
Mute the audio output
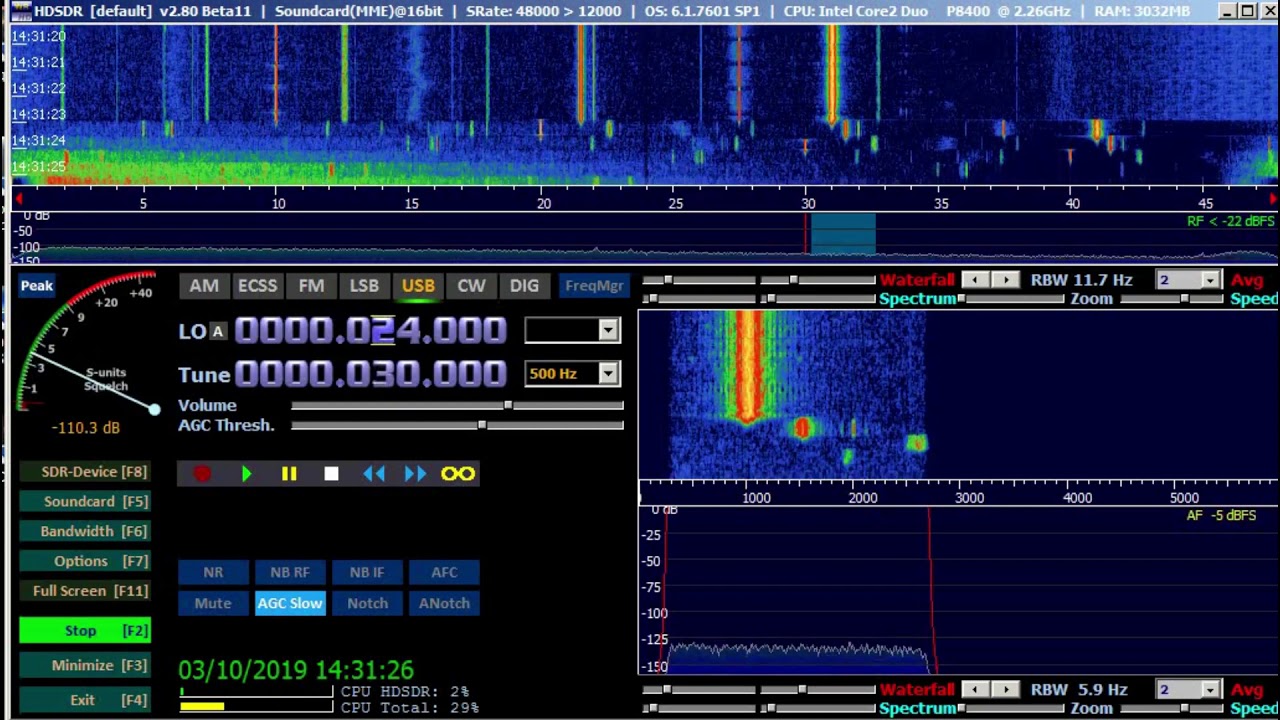(x=213, y=603)
